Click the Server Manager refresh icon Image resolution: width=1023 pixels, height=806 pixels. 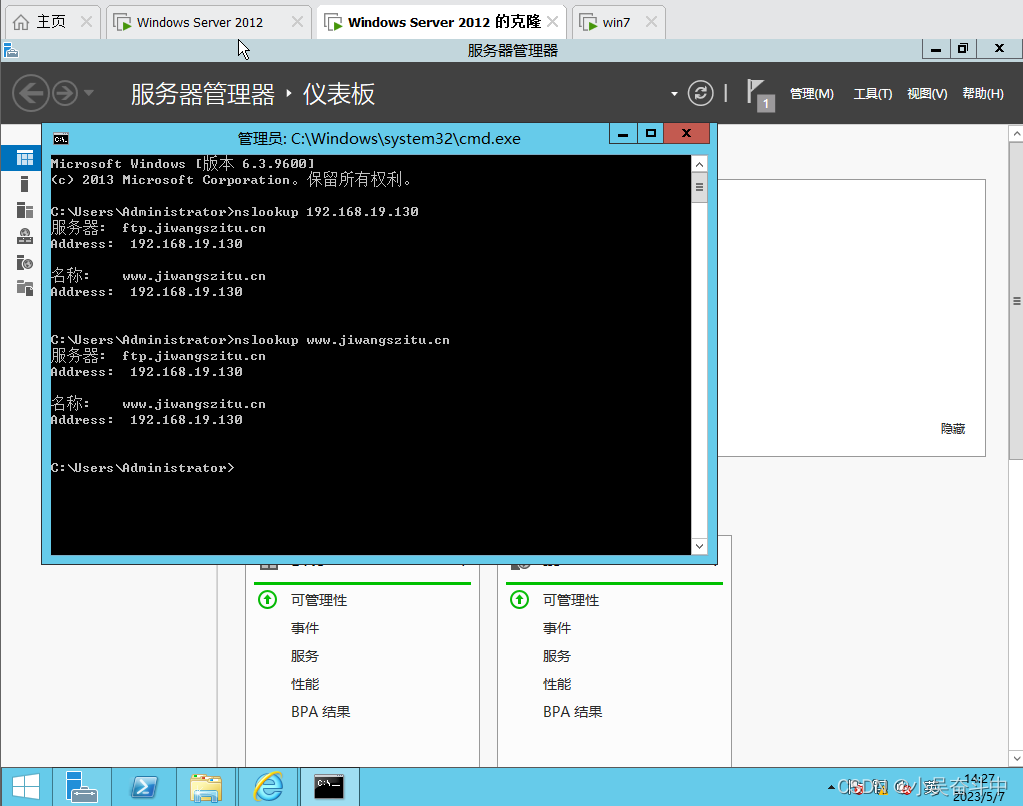pyautogui.click(x=699, y=92)
